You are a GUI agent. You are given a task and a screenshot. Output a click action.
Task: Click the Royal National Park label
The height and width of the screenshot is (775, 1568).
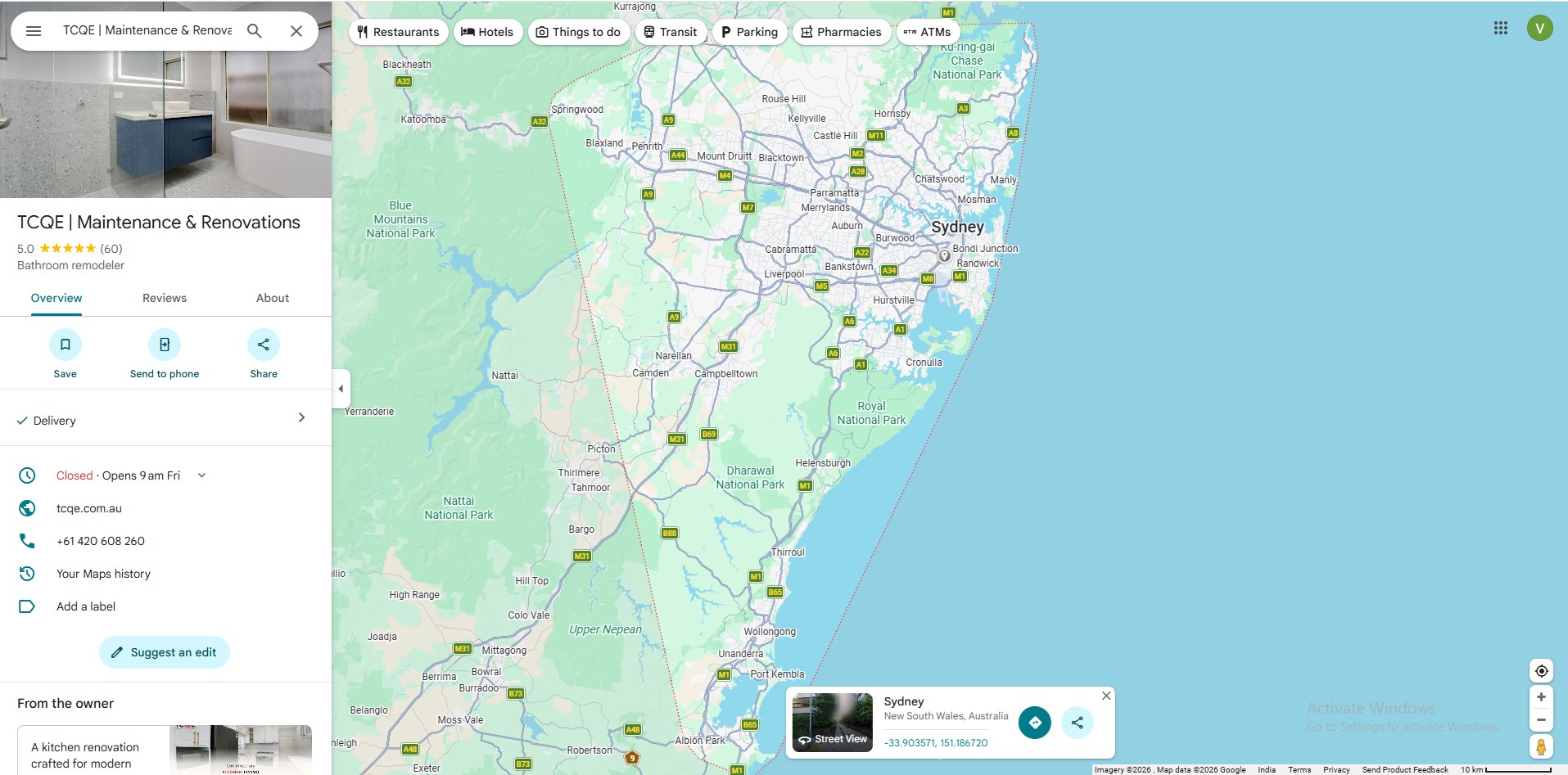[871, 413]
